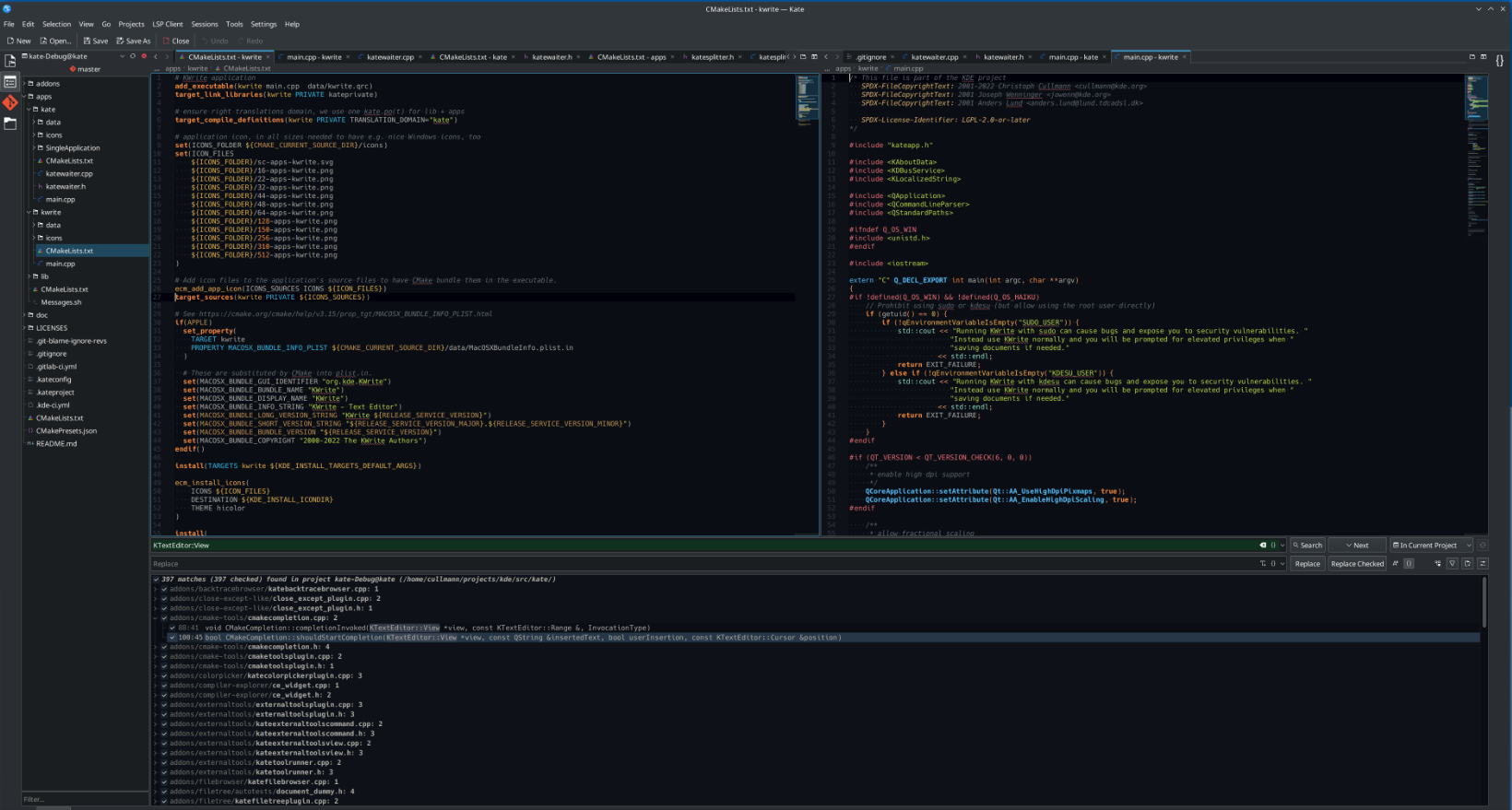Open the Projects tree sidebar panel
The image size is (1512, 810).
tap(10, 82)
